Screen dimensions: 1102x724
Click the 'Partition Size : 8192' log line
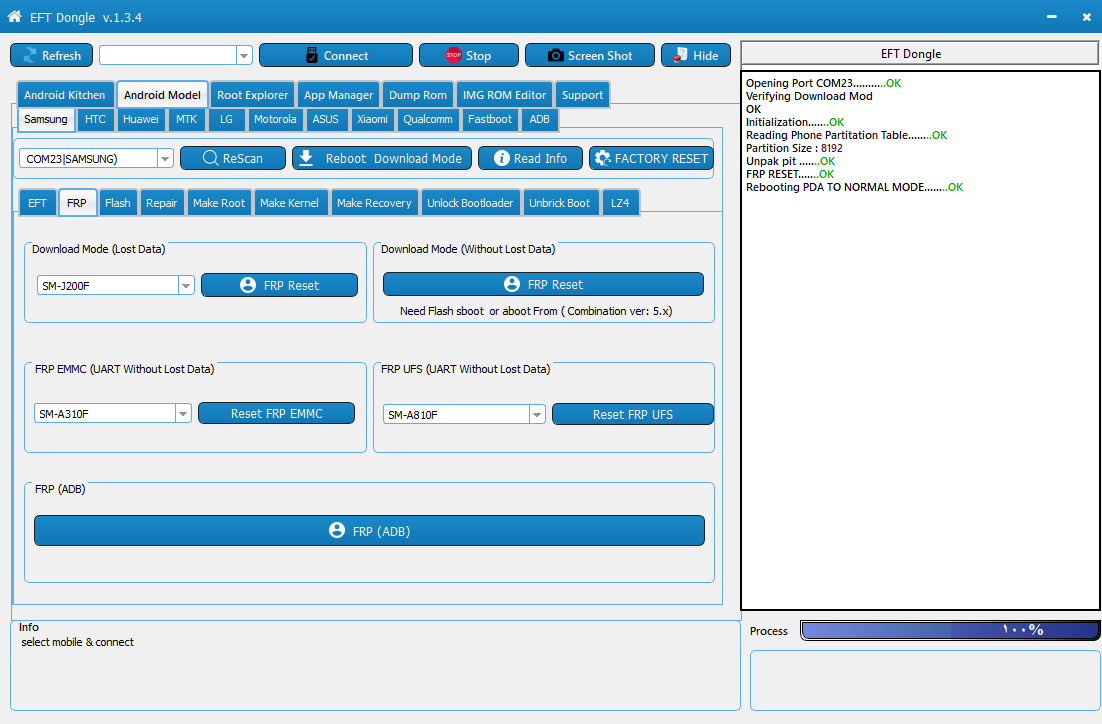tap(794, 148)
